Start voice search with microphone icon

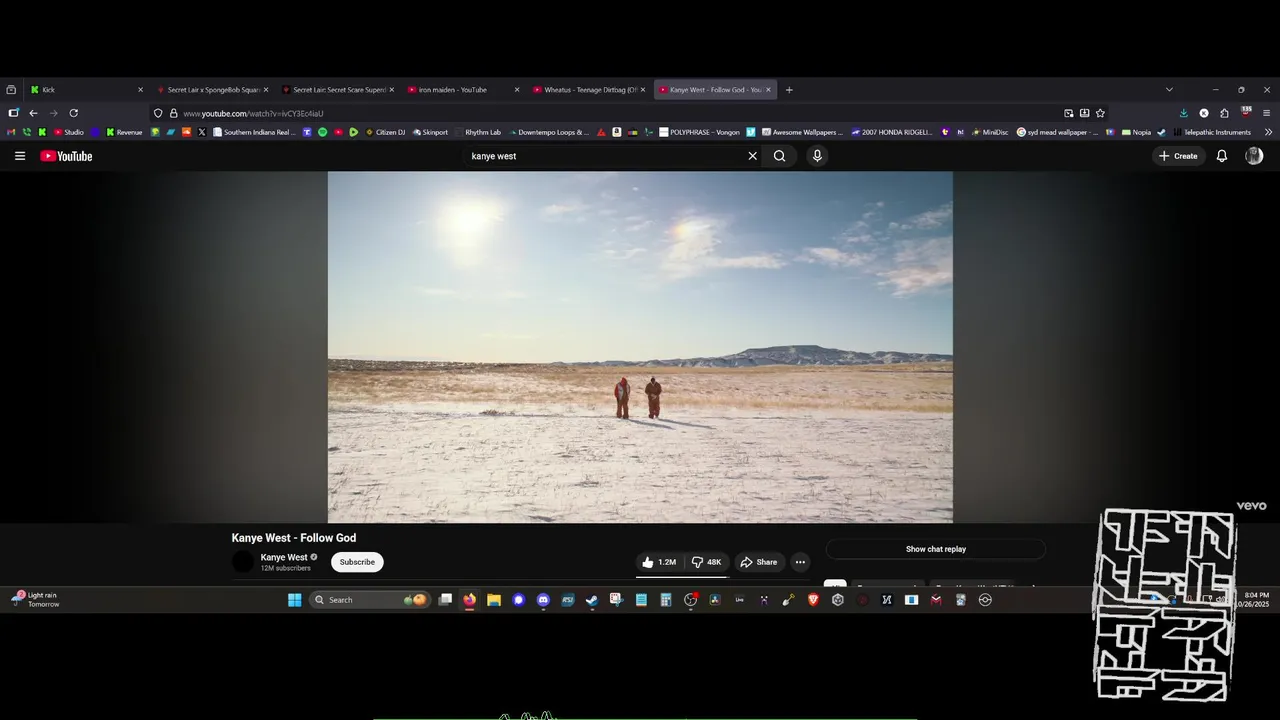click(817, 156)
